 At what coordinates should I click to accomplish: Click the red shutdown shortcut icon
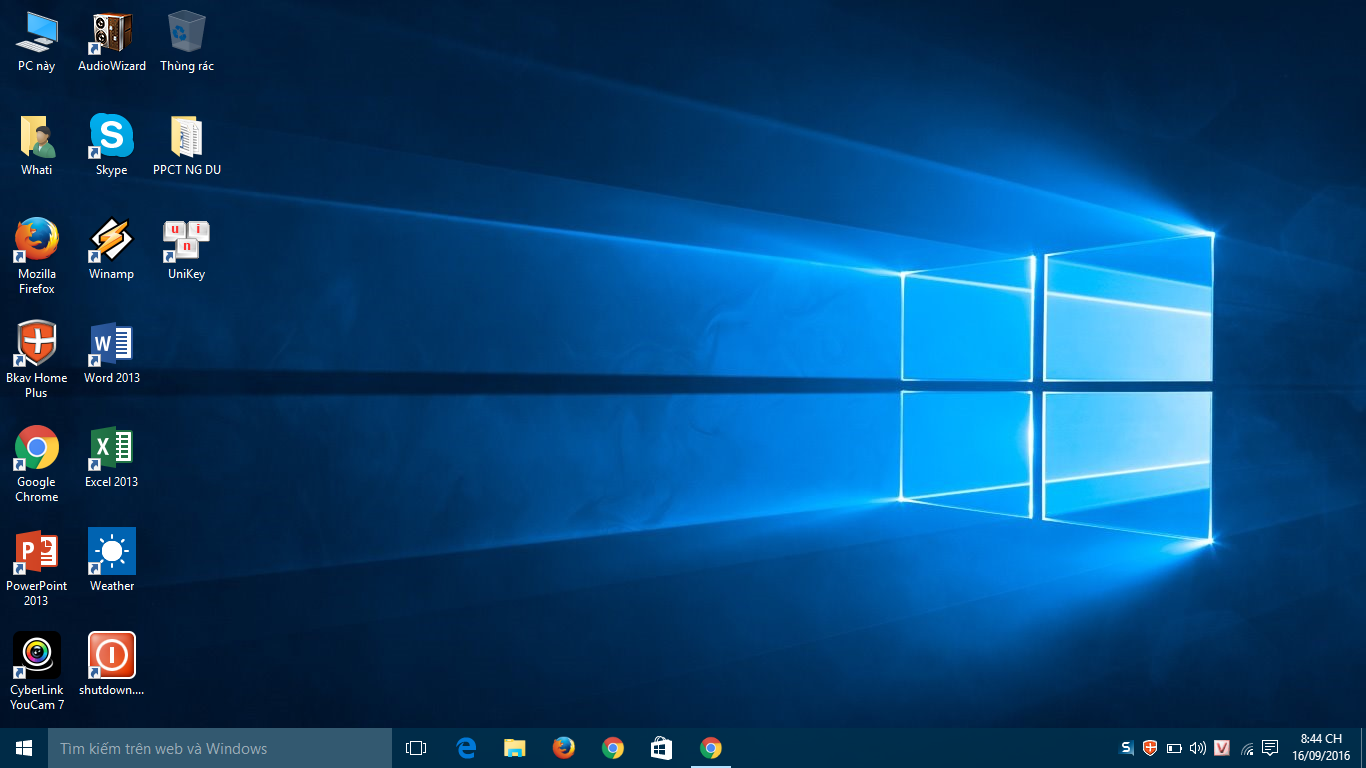pos(111,656)
